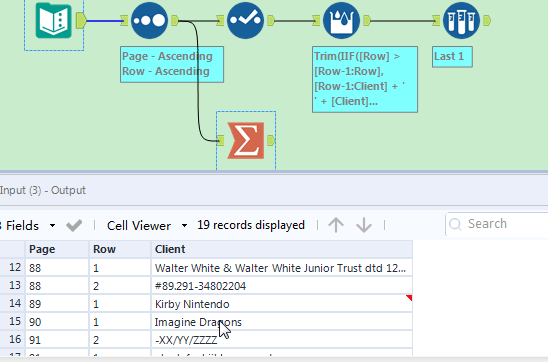
Task: Select the 'Last 1' annotation
Action: click(452, 57)
